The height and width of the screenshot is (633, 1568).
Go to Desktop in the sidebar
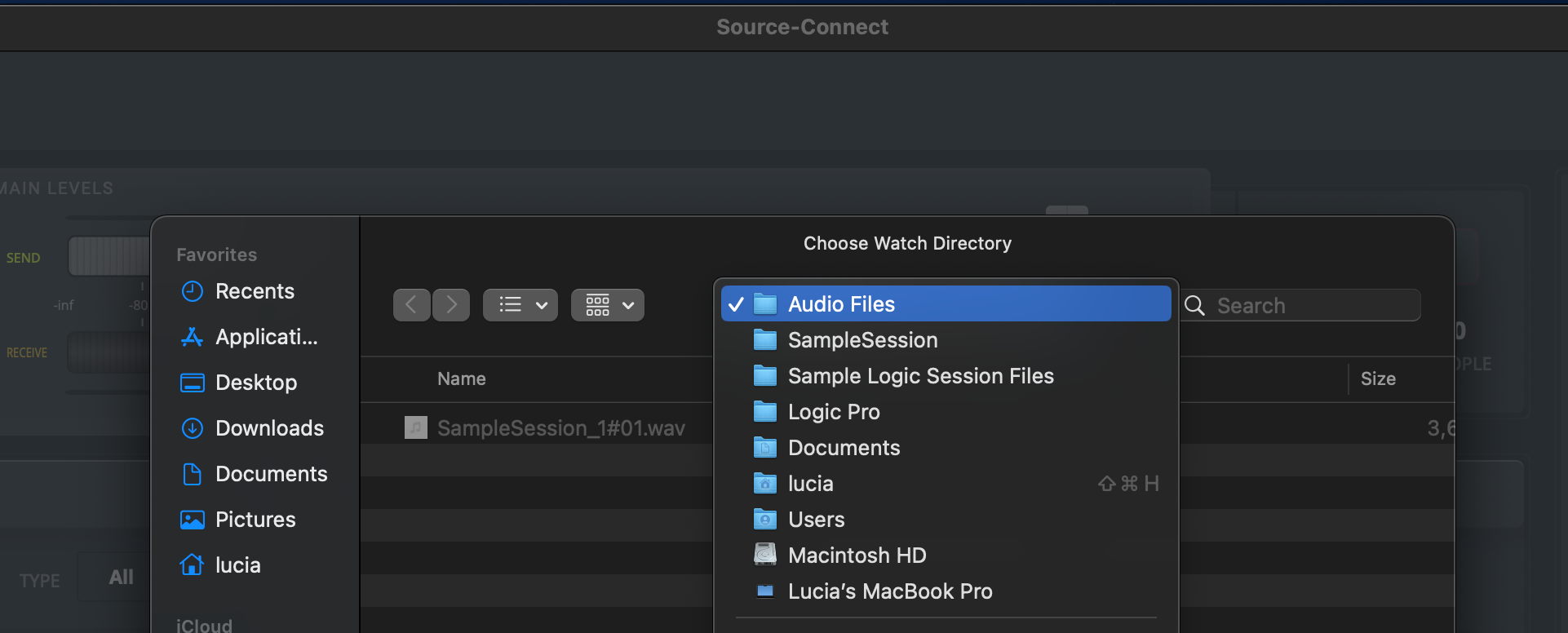tap(255, 383)
